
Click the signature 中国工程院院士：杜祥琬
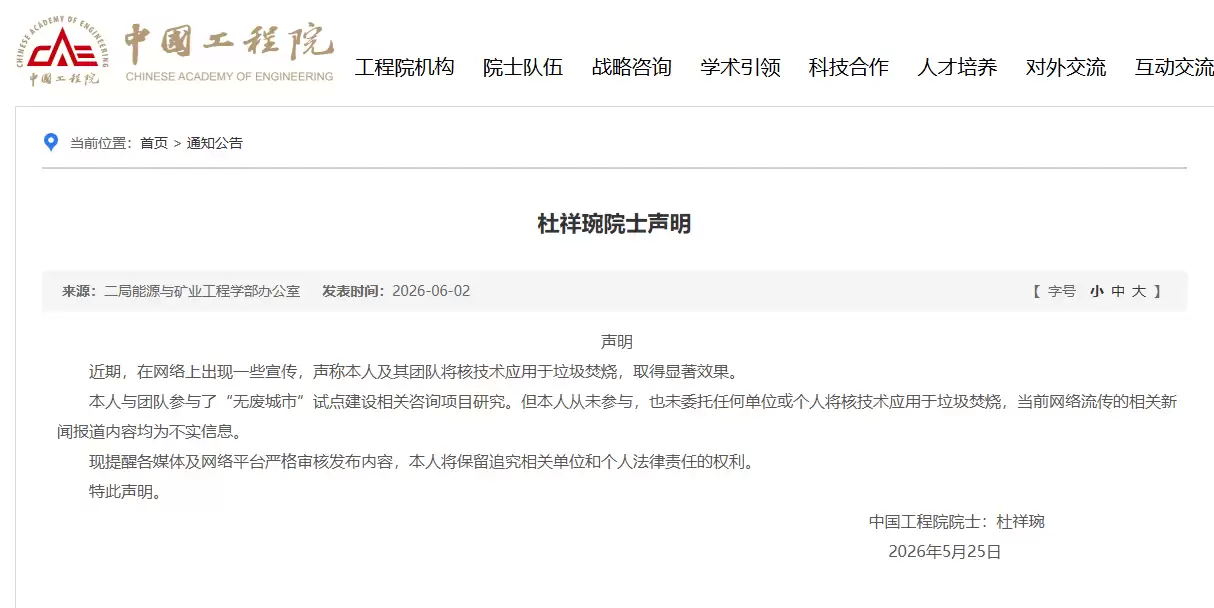coord(957,521)
